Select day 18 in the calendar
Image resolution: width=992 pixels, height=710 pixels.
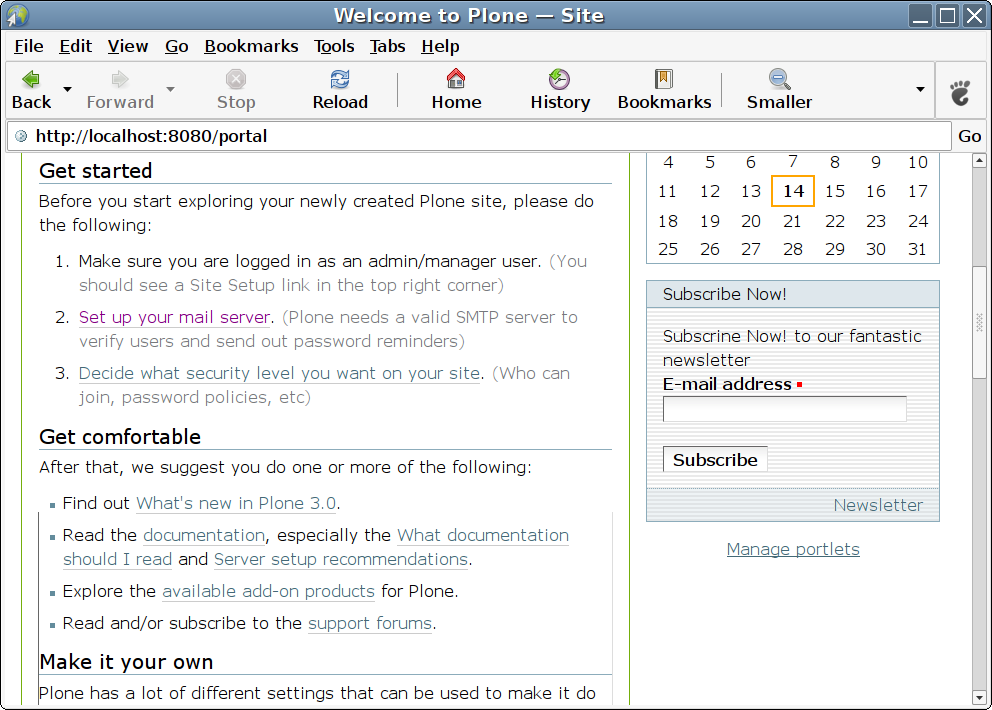(668, 221)
